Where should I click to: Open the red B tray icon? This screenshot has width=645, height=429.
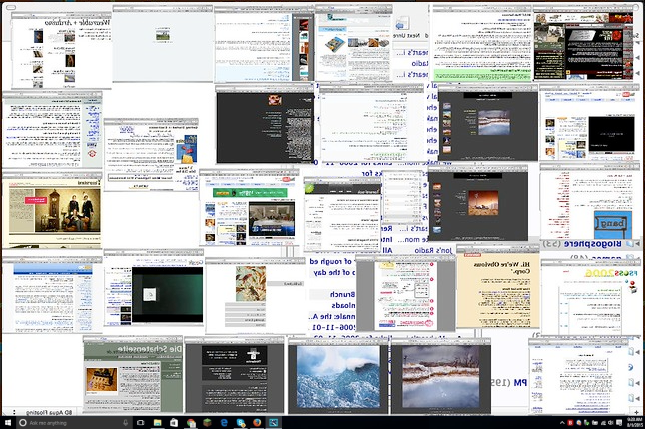tap(570, 422)
